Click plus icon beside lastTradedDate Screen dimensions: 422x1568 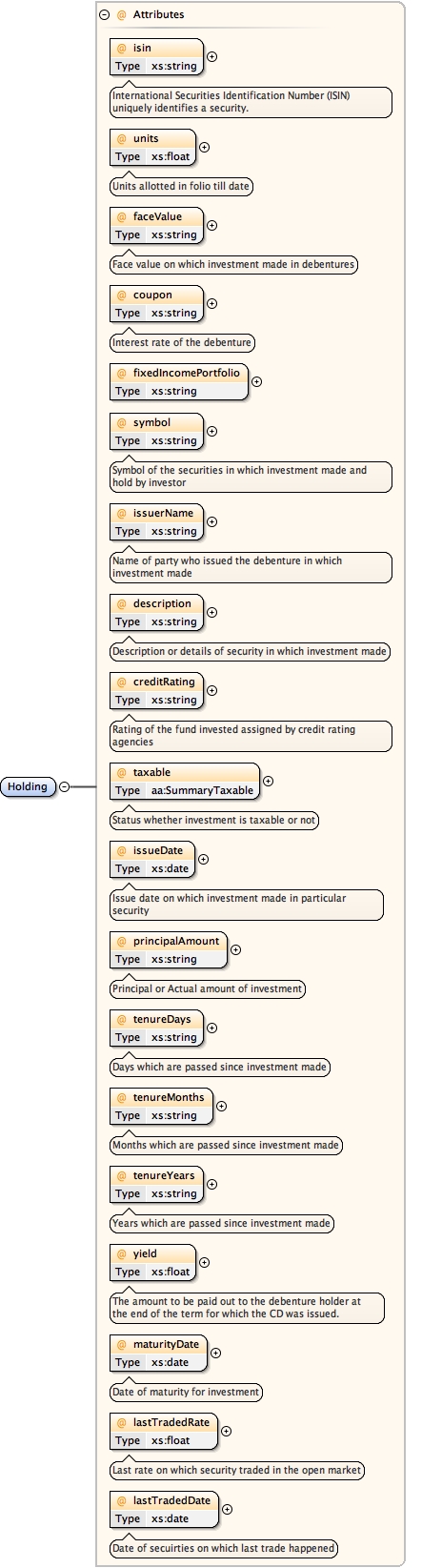tap(227, 1509)
